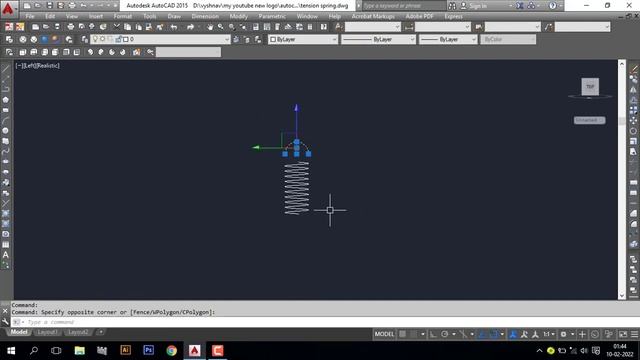Viewport: 640px width, 360px height.
Task: Select the Line tool in Draw toolbar
Action: point(5,69)
